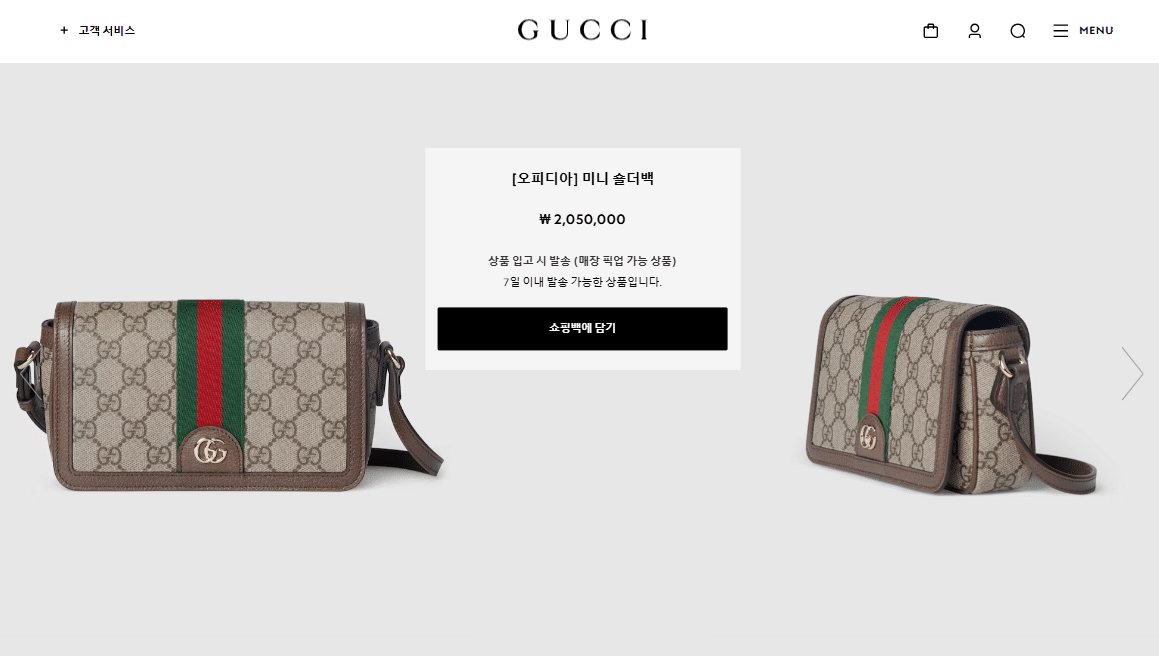
Task: Open the search magnifier icon
Action: [x=1018, y=30]
